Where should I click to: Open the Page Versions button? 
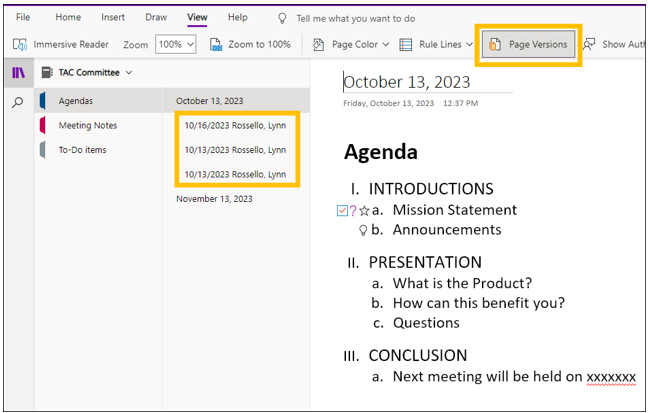point(528,45)
